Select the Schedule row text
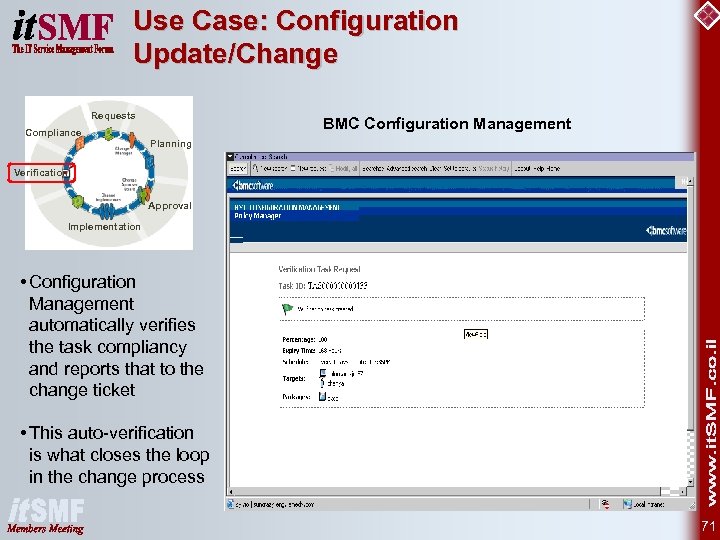Screen dimensions: 720x540 tap(336, 362)
